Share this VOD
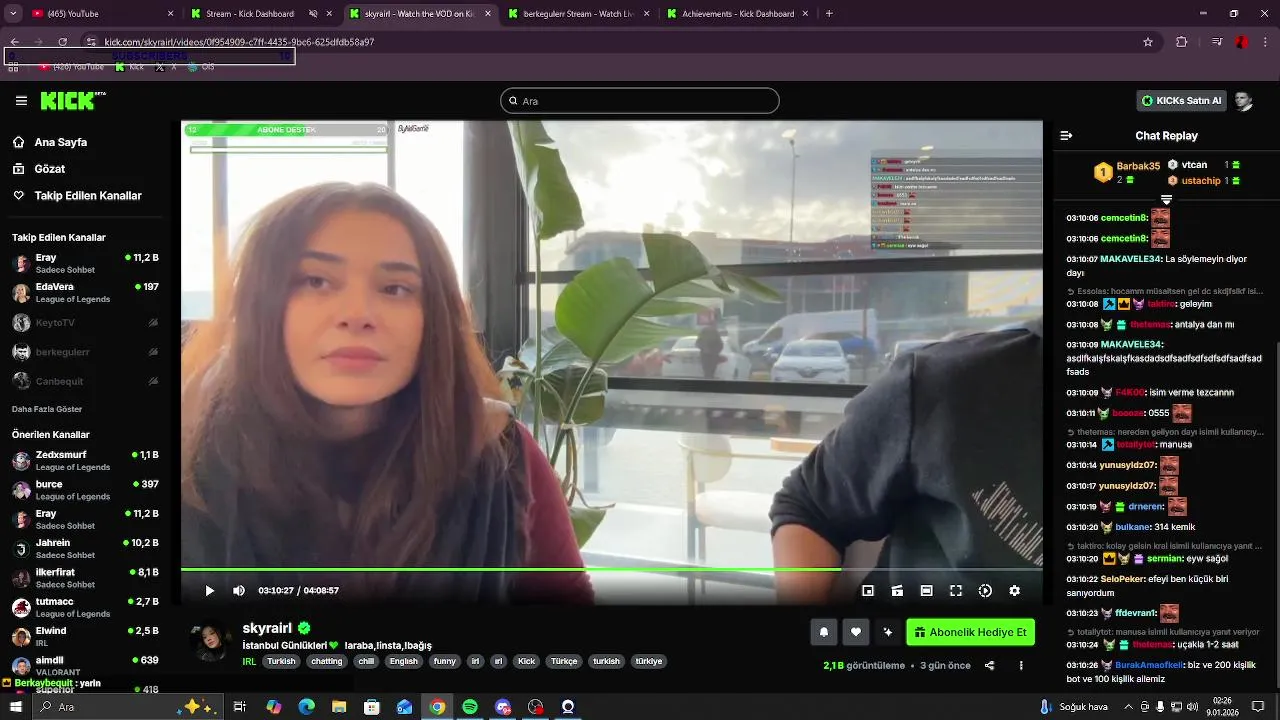 pyautogui.click(x=989, y=665)
